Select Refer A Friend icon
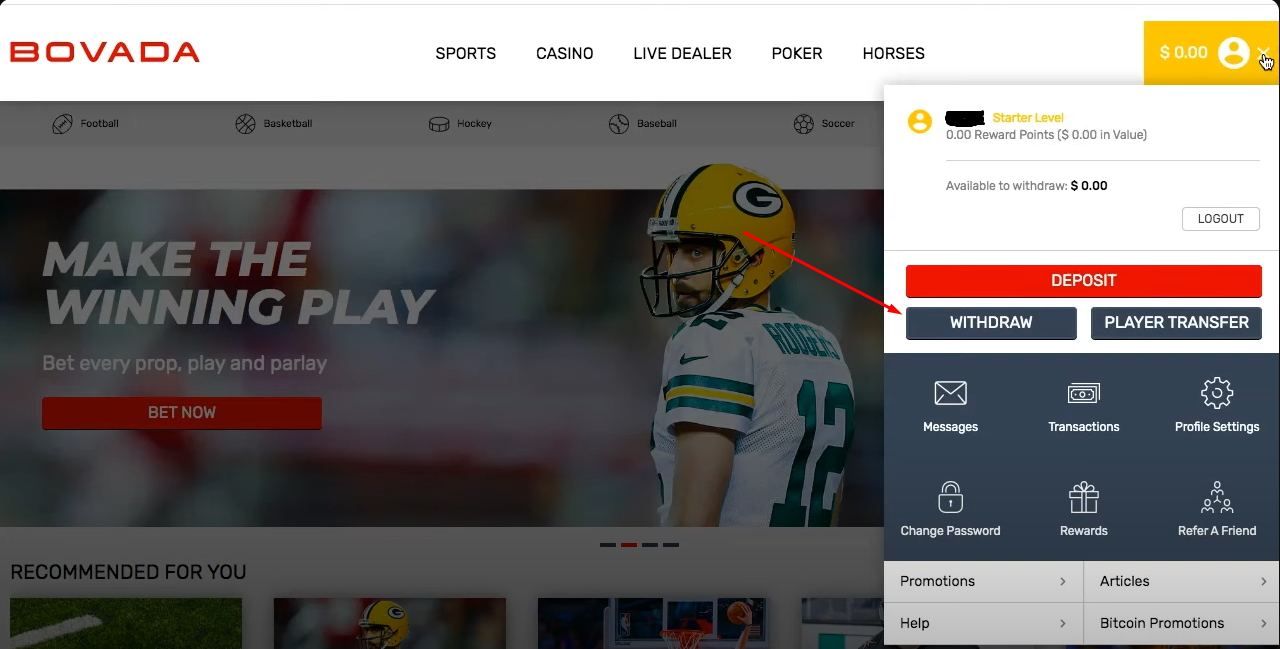The width and height of the screenshot is (1280, 649). (x=1216, y=497)
